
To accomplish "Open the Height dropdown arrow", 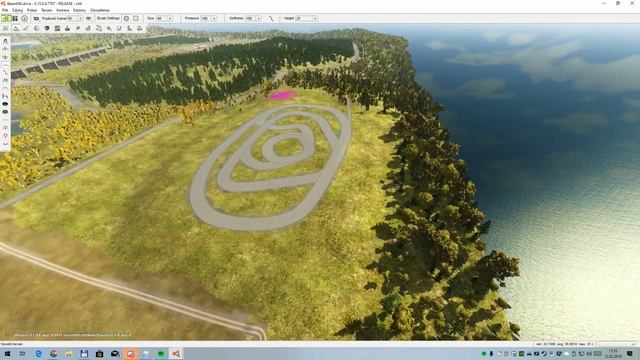I will click(315, 18).
